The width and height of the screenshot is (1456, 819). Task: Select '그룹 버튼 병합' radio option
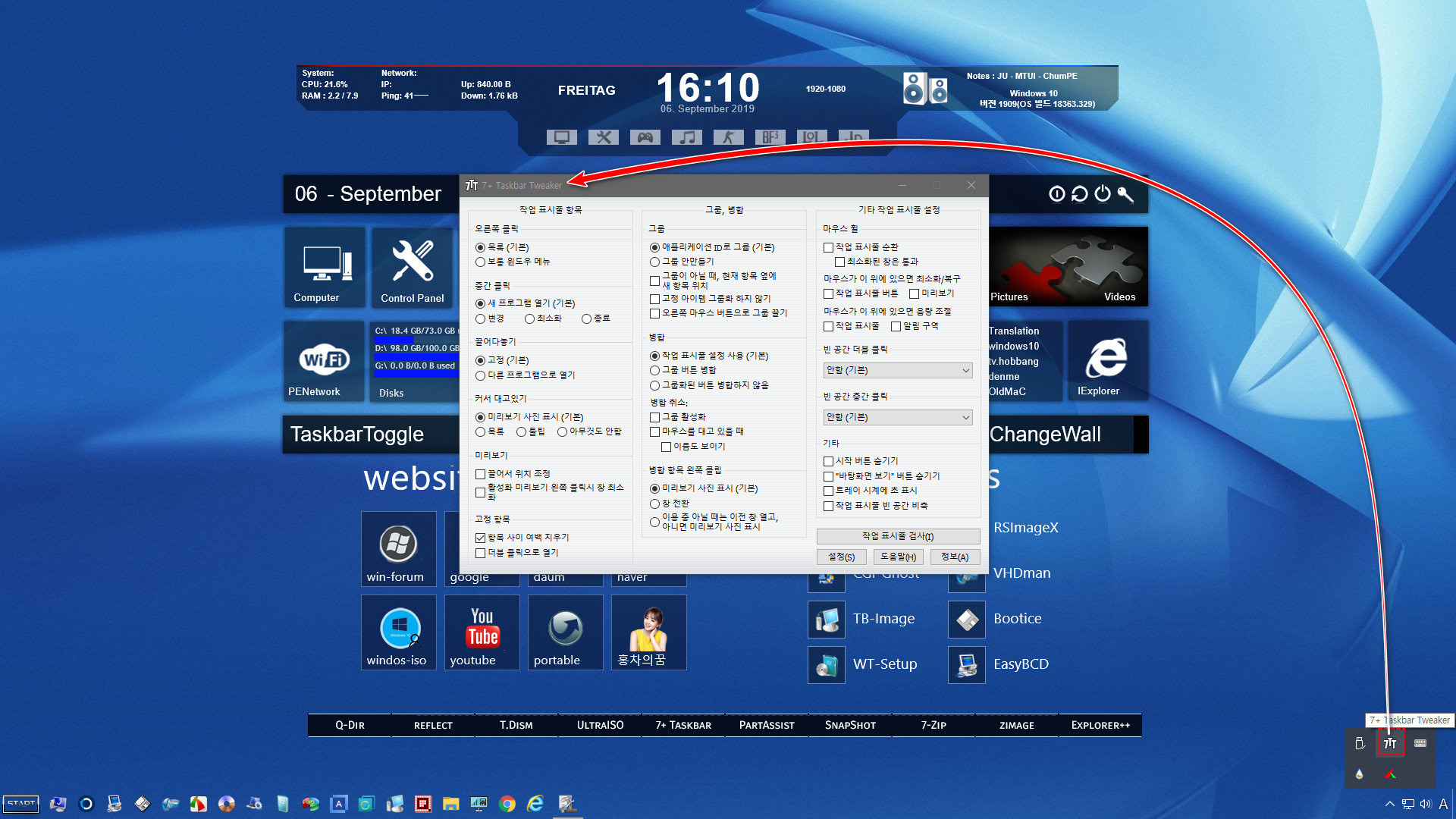click(x=654, y=370)
